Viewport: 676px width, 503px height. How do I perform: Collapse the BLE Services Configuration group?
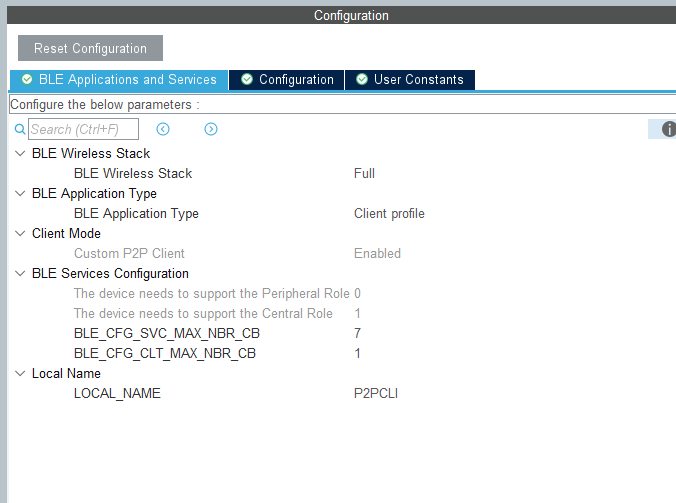(x=20, y=274)
